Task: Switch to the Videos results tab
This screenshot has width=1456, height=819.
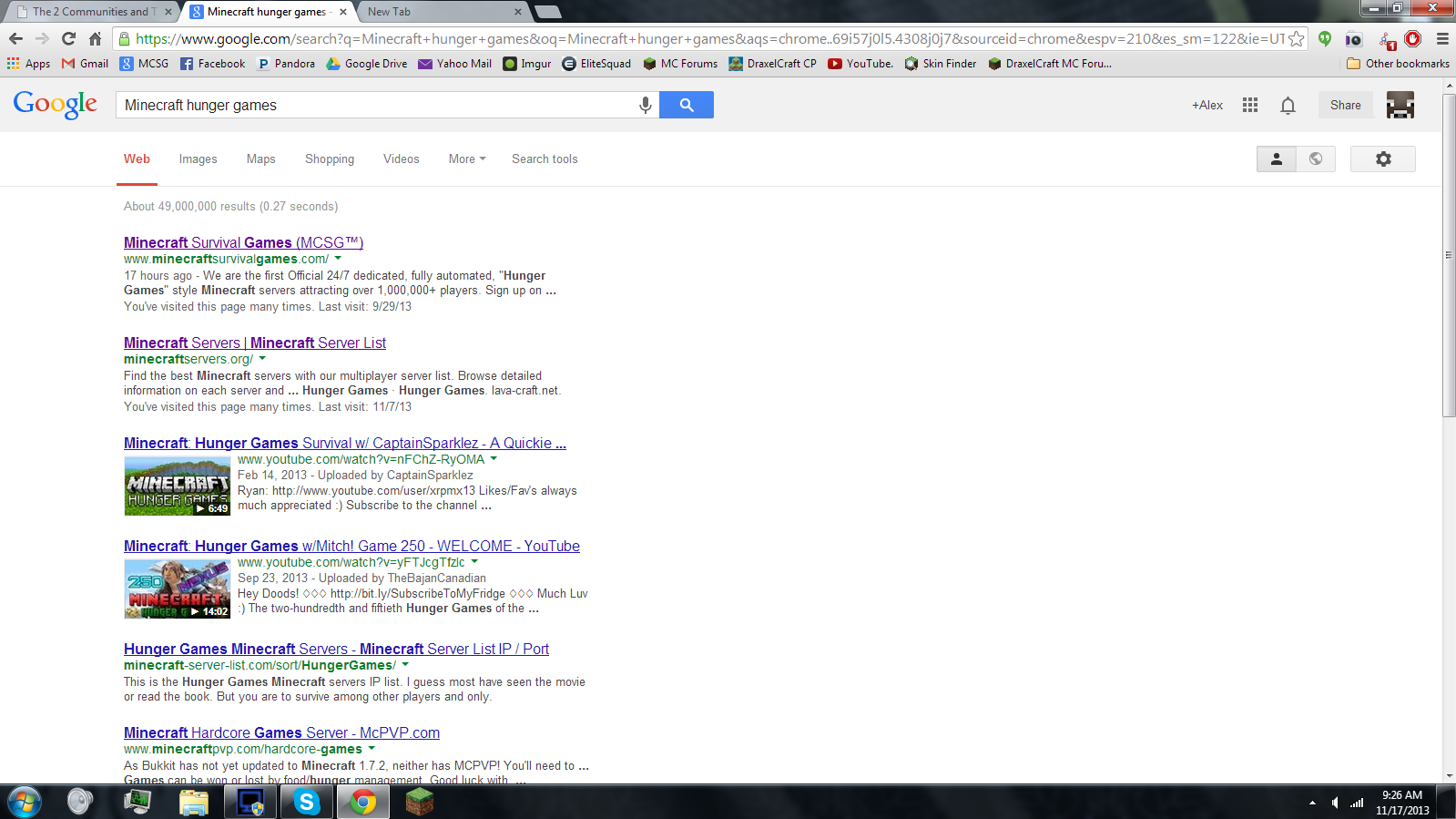Action: point(402,159)
